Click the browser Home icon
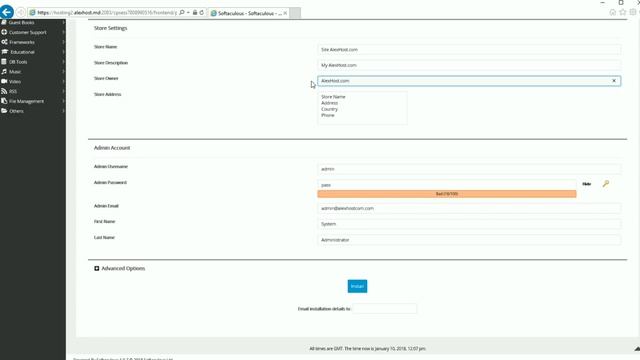Image resolution: width=640 pixels, height=360 pixels. point(613,13)
